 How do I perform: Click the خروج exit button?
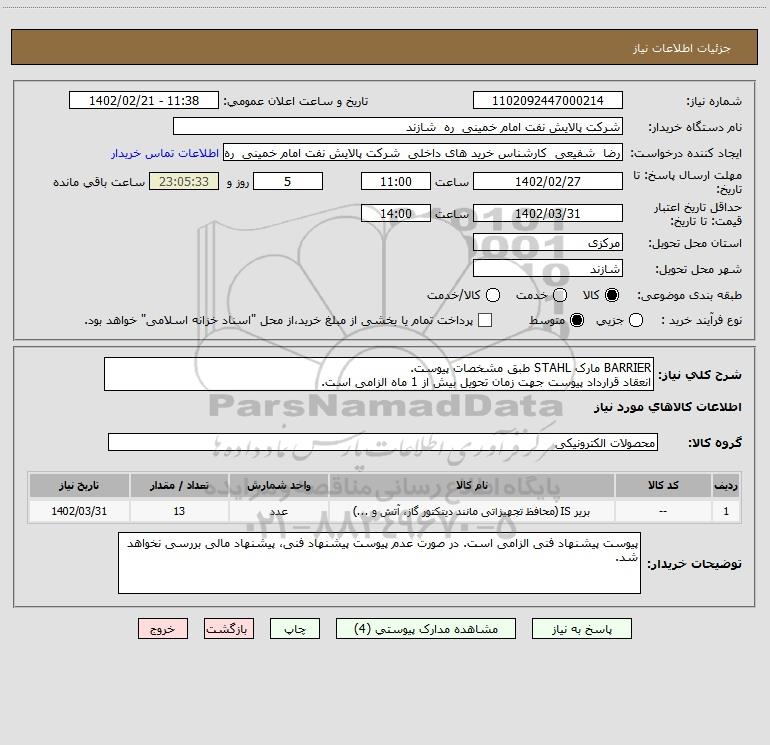point(163,629)
